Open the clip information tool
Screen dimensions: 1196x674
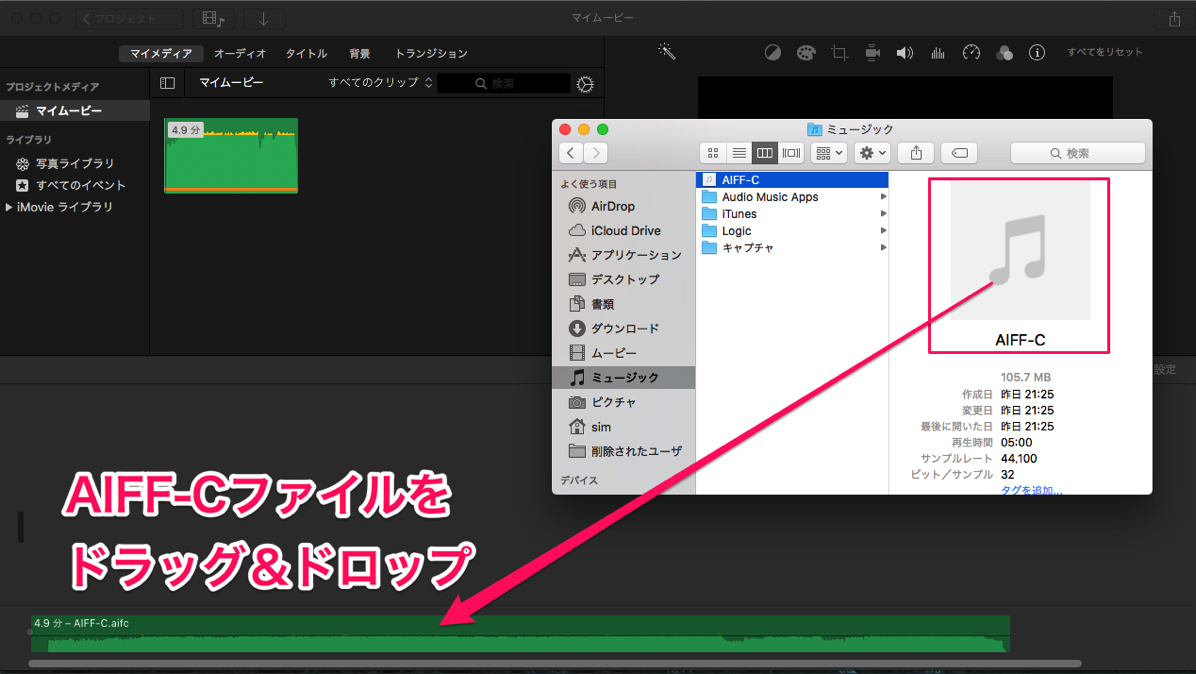1037,53
